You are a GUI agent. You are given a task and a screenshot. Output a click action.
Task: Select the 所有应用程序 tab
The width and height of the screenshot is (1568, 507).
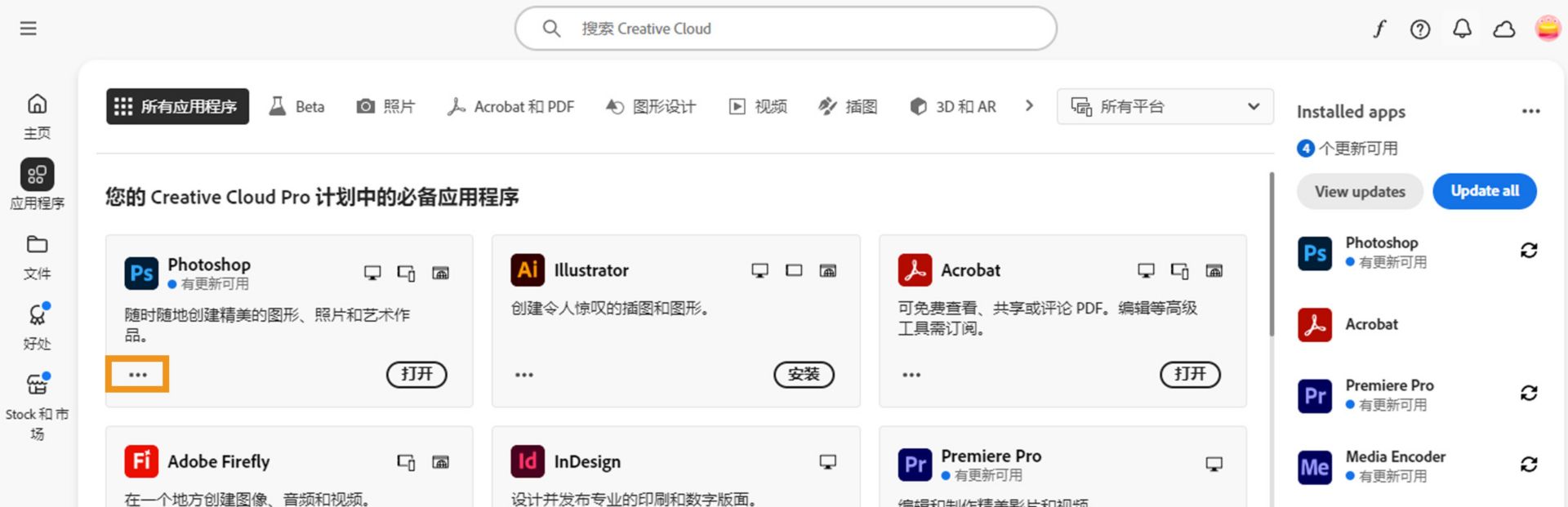(177, 106)
